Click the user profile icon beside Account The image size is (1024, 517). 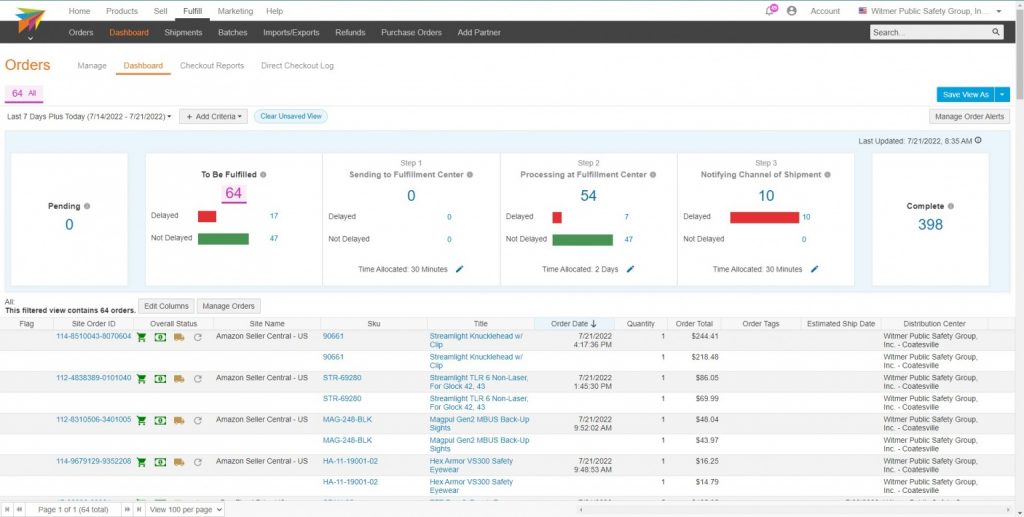(x=792, y=11)
